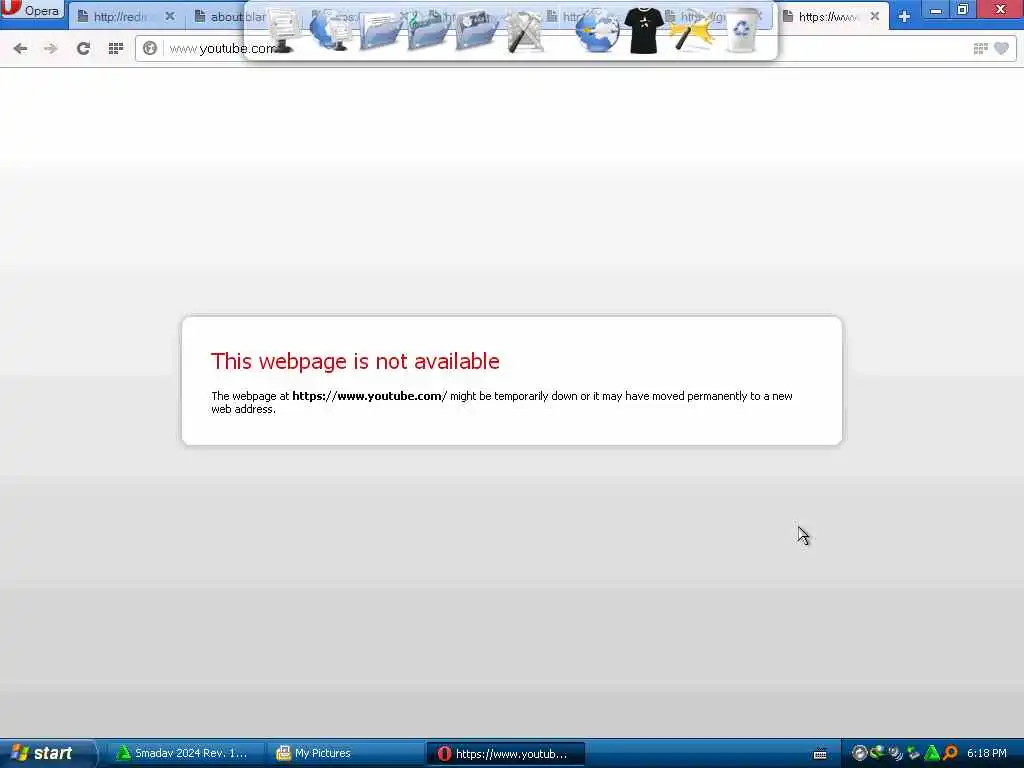Bookmark page with the heart icon

[1001, 48]
